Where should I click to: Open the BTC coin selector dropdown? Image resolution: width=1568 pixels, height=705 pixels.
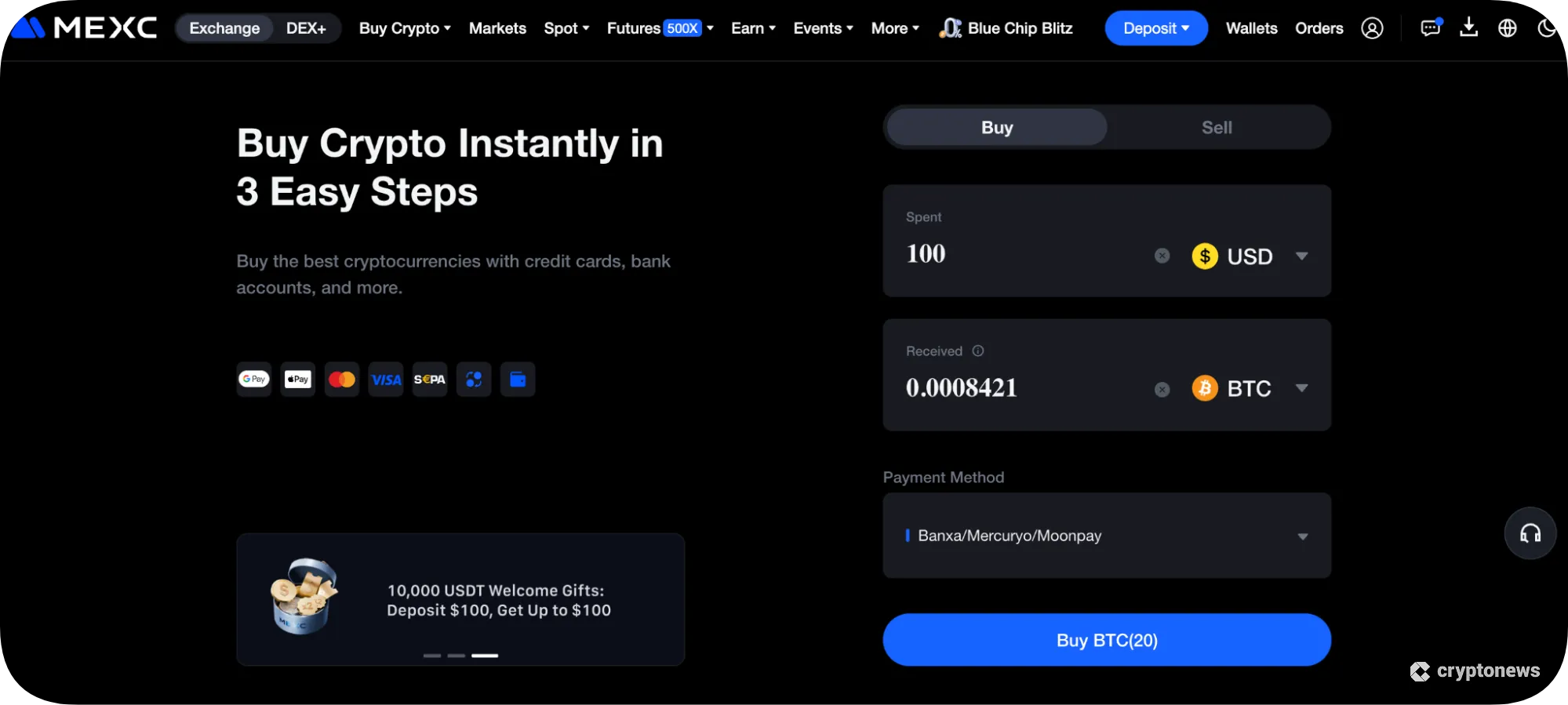(1250, 387)
